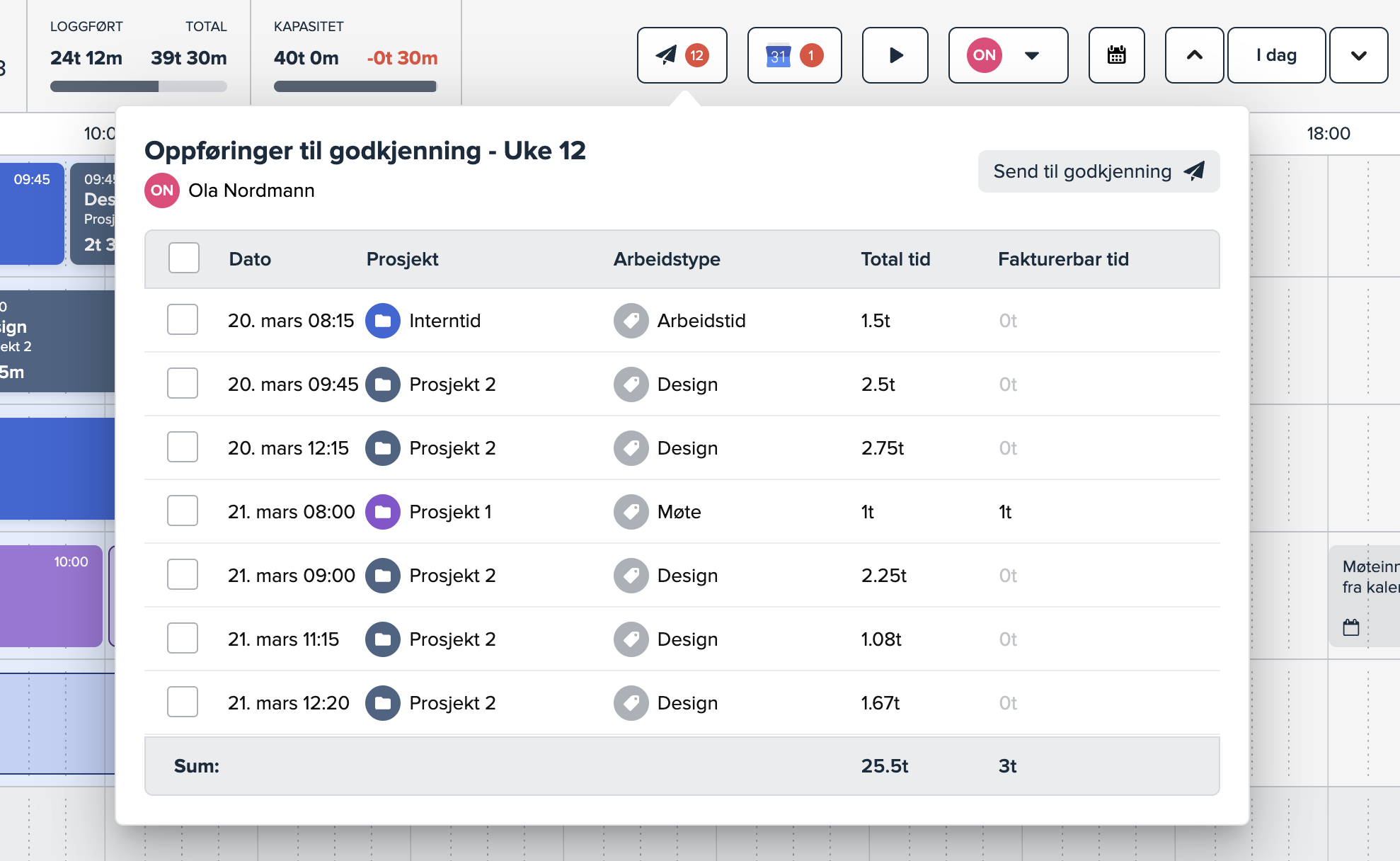Click the Internttid blue folder icon
Screen dimensions: 1400x861
(383, 321)
